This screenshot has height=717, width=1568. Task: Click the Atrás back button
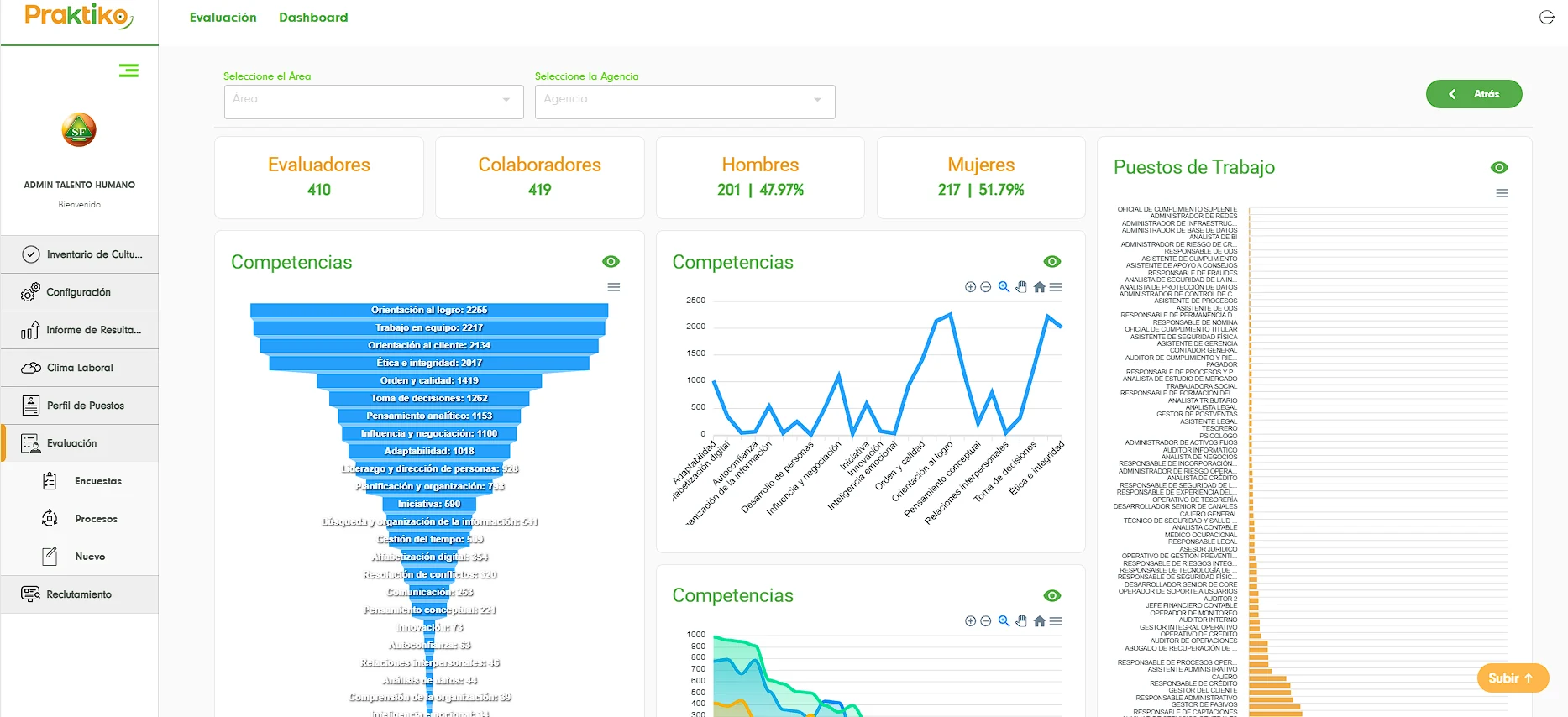[1474, 94]
